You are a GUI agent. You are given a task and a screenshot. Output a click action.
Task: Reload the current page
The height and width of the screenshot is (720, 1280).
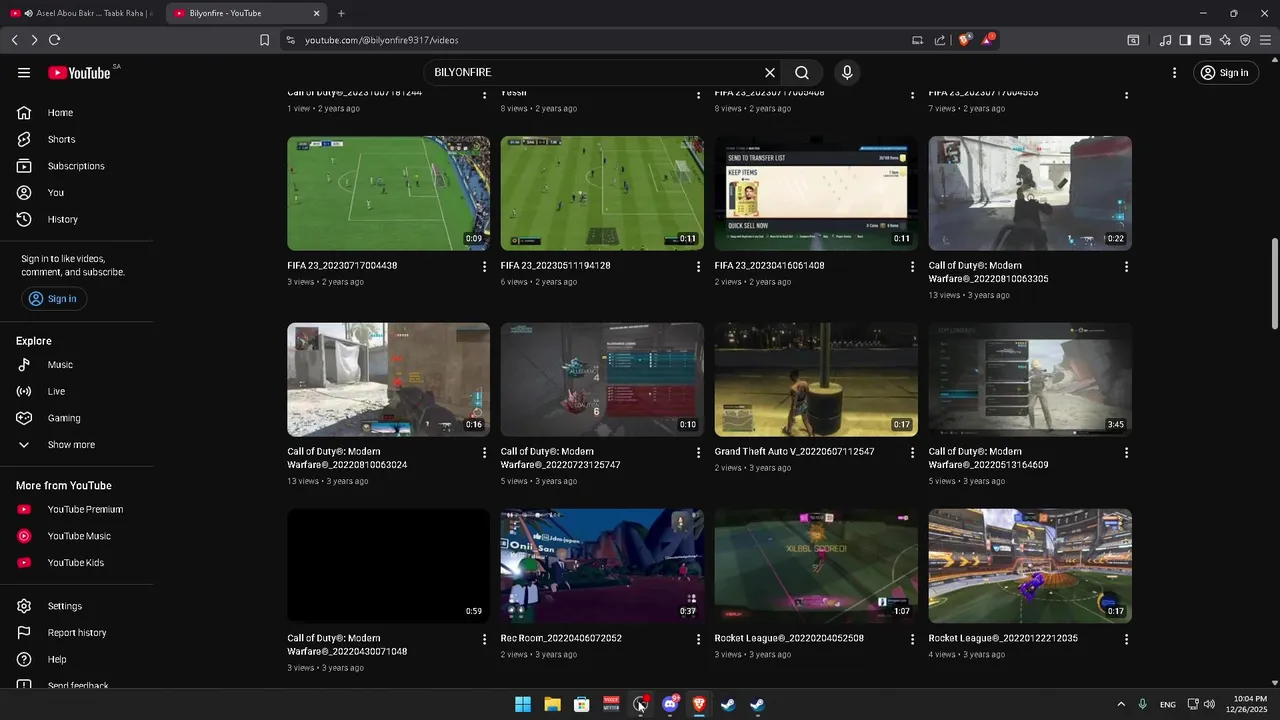point(54,40)
